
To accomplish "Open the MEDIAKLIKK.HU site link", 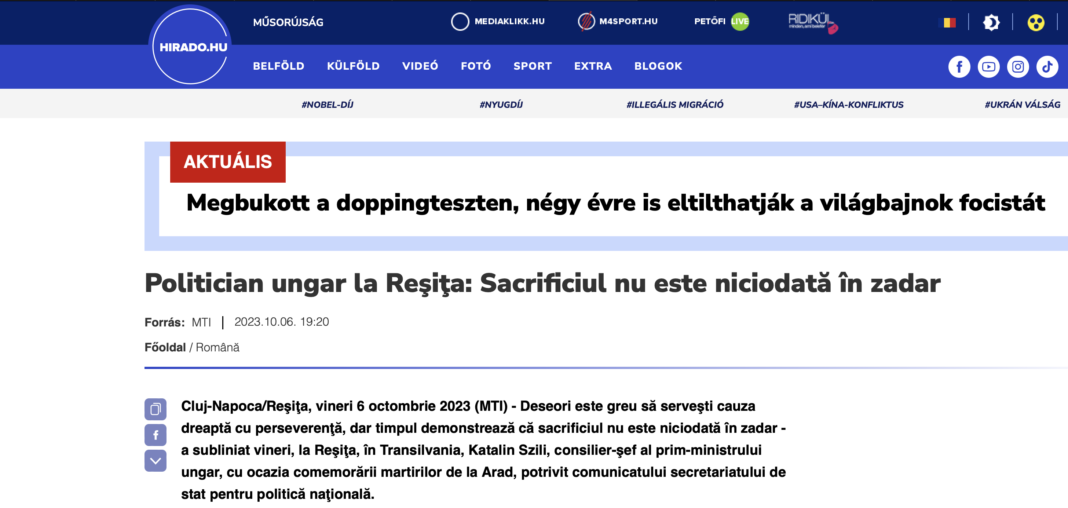I will click(498, 22).
